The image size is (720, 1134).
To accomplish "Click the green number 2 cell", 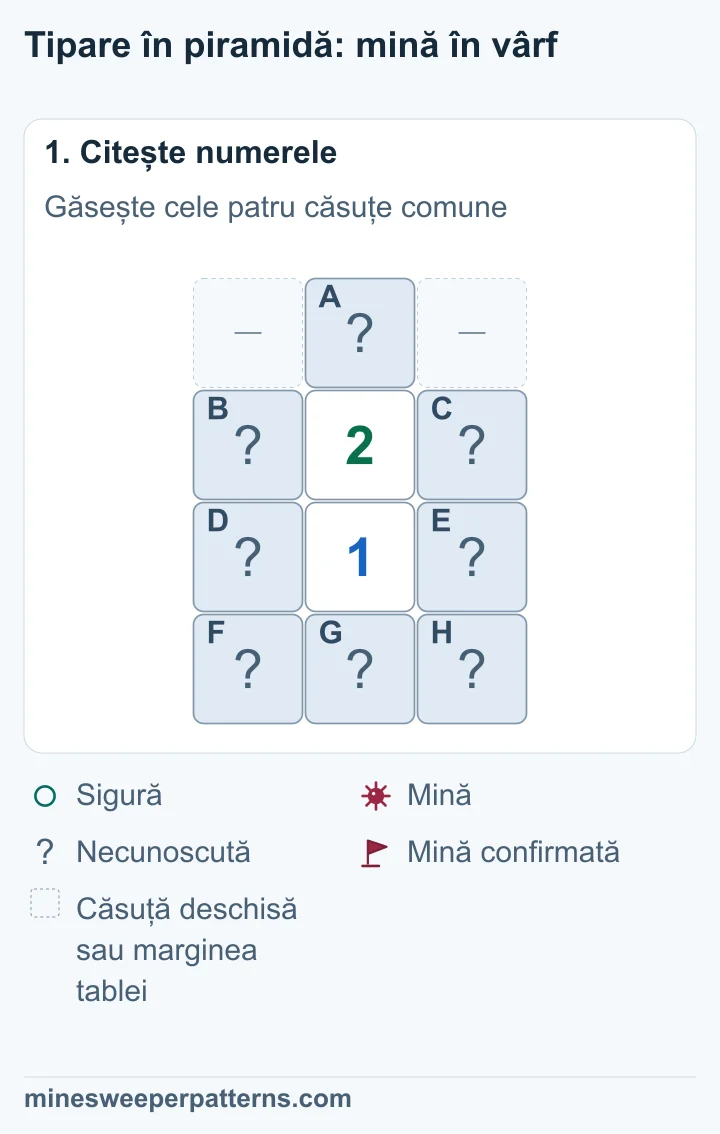I will 360,445.
